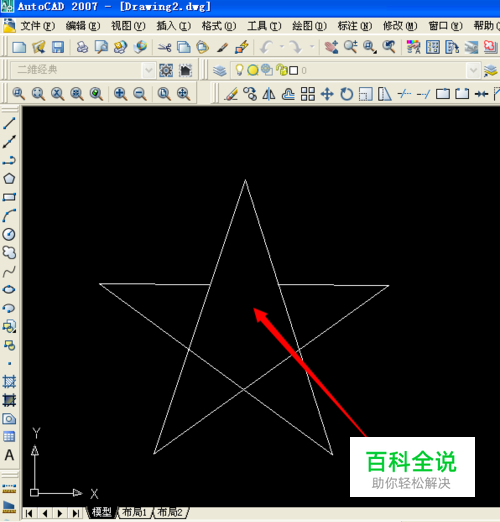Click the Undo arrow icon
Screen dimensions: 500x522
pos(266,47)
